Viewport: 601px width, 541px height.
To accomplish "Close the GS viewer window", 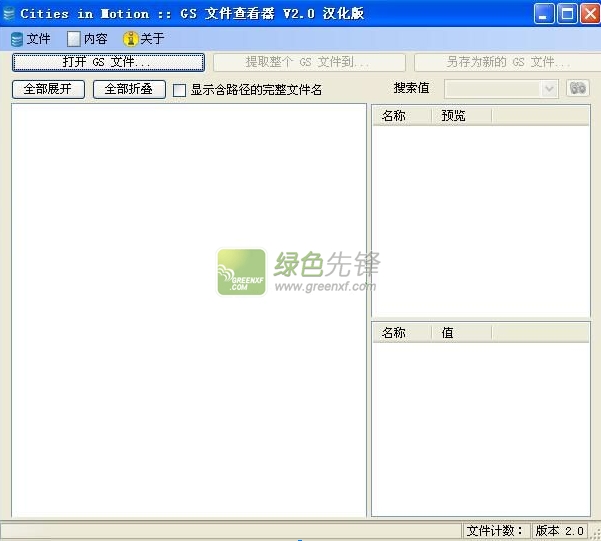I will click(x=590, y=13).
